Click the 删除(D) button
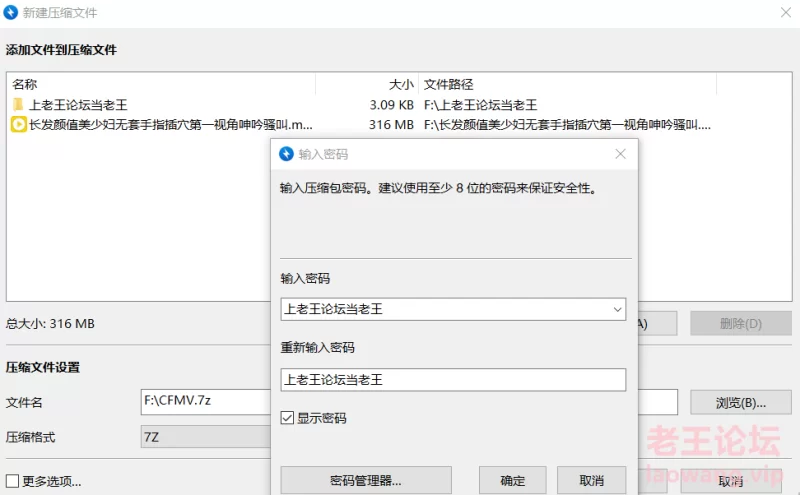800x495 pixels. coord(740,324)
